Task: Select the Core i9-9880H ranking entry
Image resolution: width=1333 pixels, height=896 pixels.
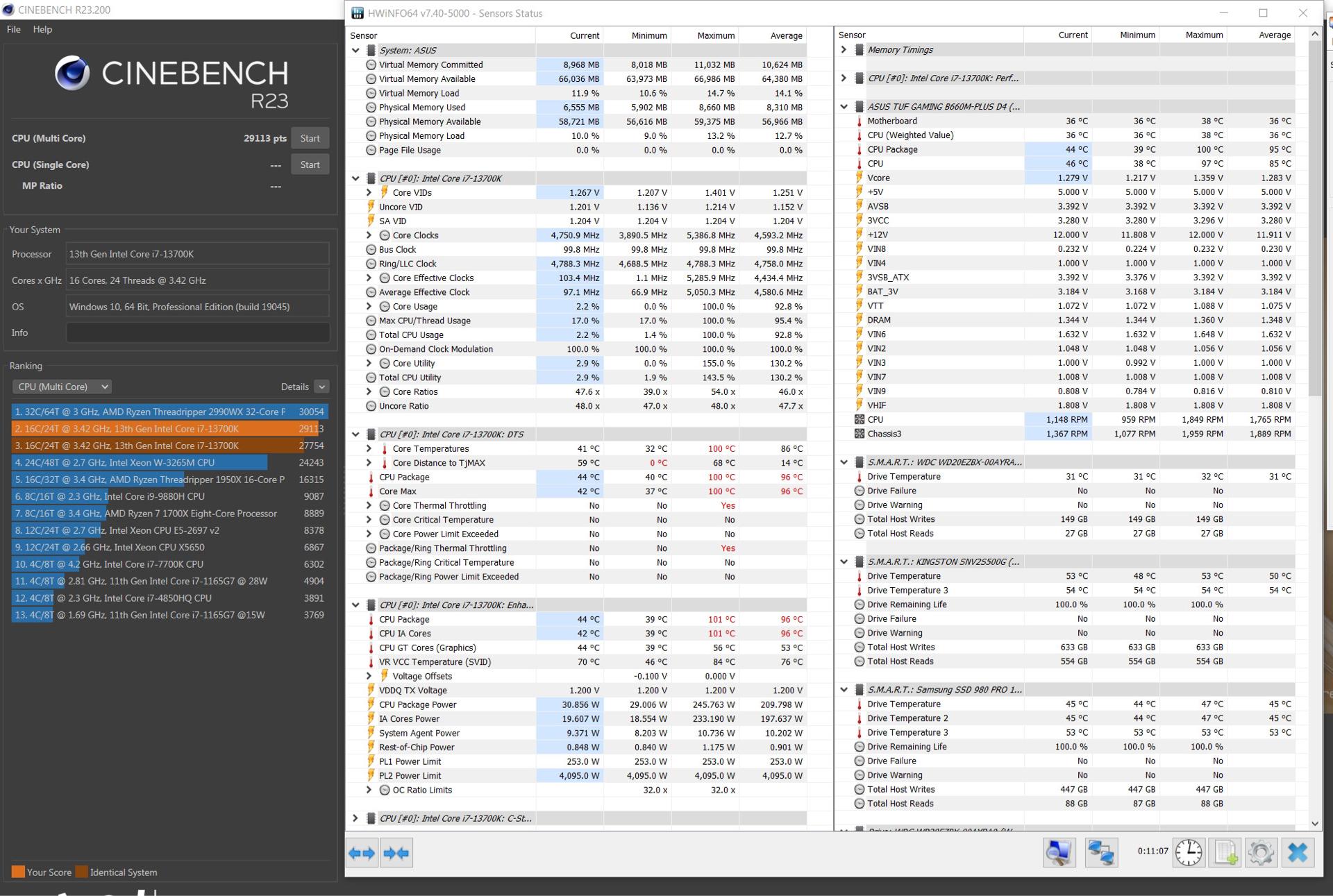Action: (x=170, y=496)
